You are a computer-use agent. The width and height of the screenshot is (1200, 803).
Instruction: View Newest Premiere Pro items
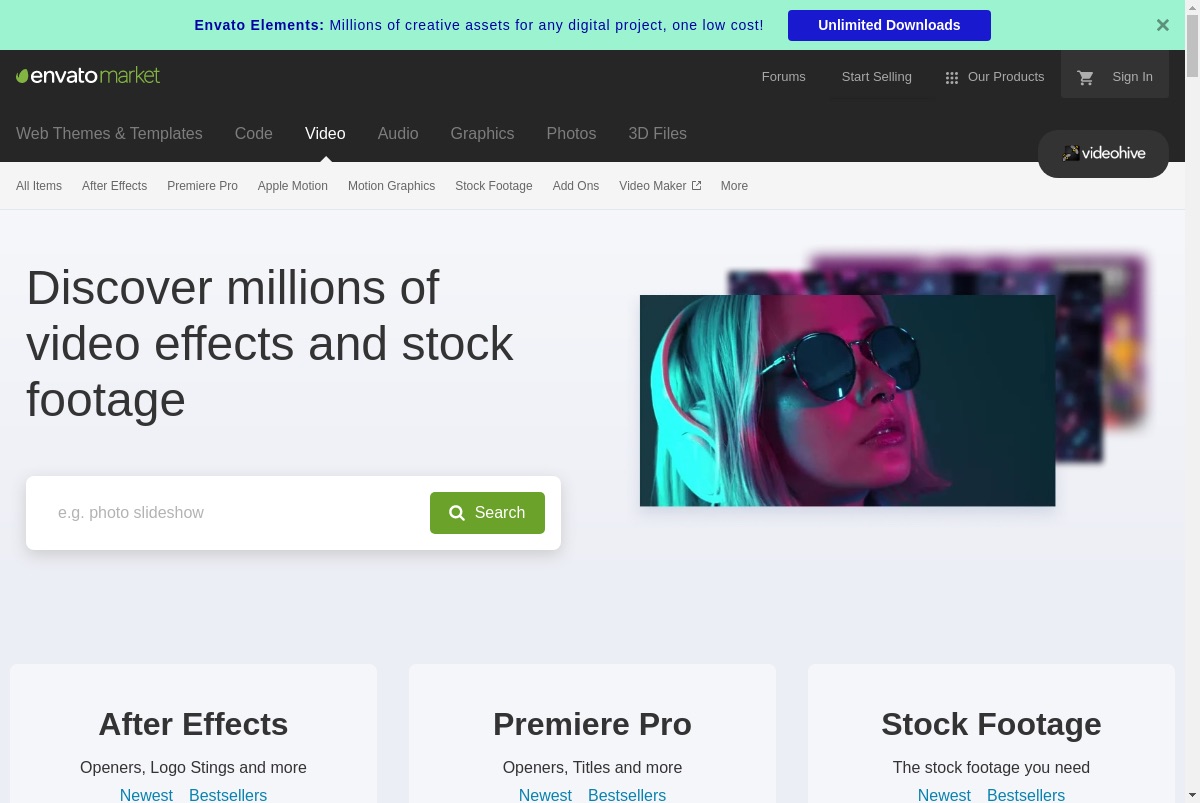pos(545,794)
